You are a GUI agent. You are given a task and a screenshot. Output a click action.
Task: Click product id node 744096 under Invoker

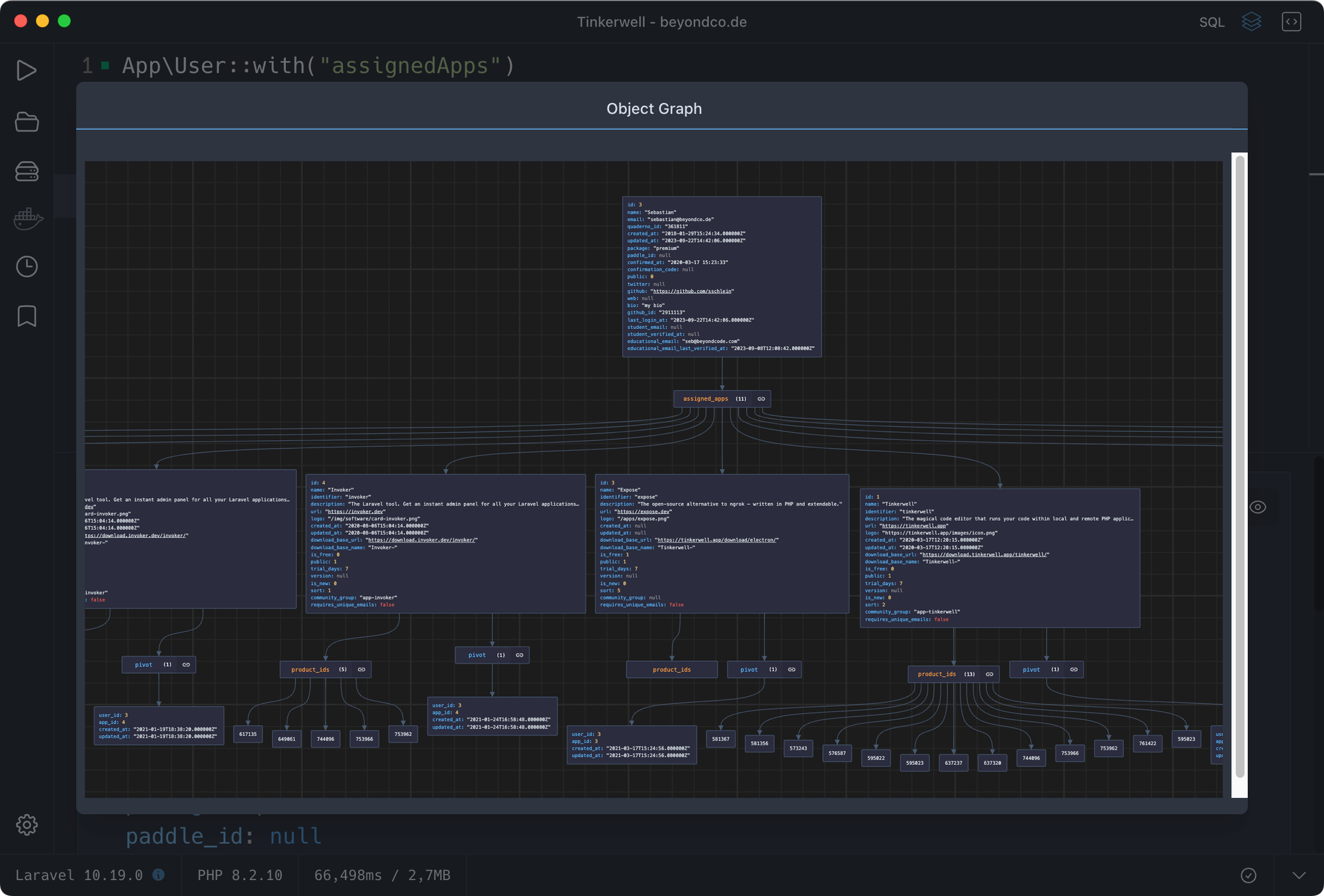pyautogui.click(x=326, y=739)
